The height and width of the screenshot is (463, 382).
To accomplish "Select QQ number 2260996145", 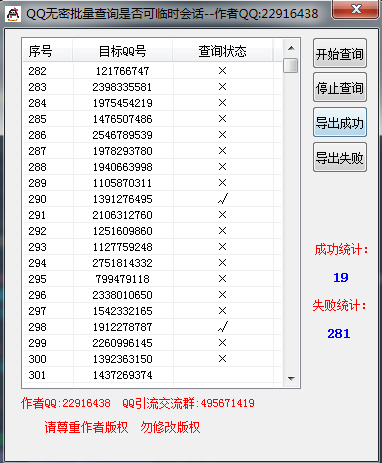I will click(123, 343).
